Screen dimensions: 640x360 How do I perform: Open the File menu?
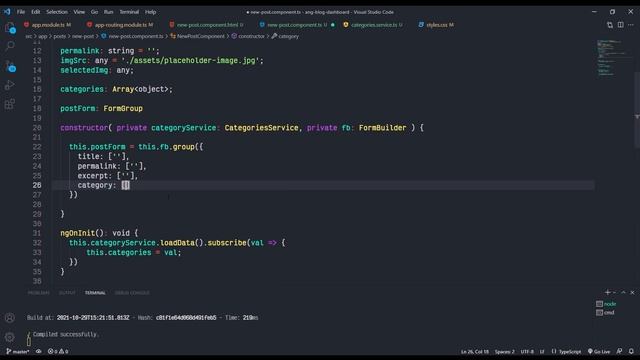point(21,12)
